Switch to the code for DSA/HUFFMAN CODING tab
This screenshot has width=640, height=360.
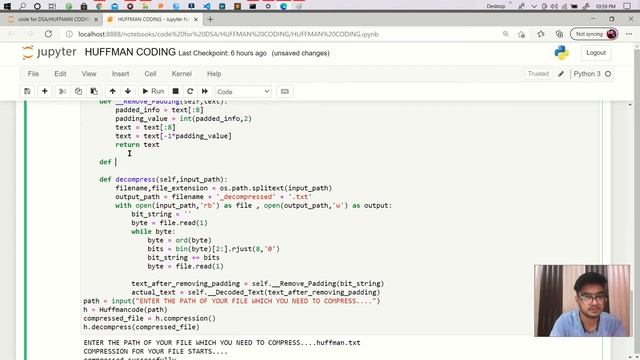click(x=53, y=19)
